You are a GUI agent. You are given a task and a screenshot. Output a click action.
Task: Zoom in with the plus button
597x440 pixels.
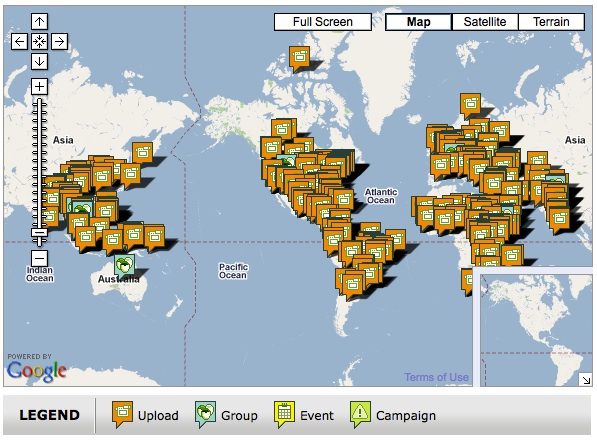(39, 86)
